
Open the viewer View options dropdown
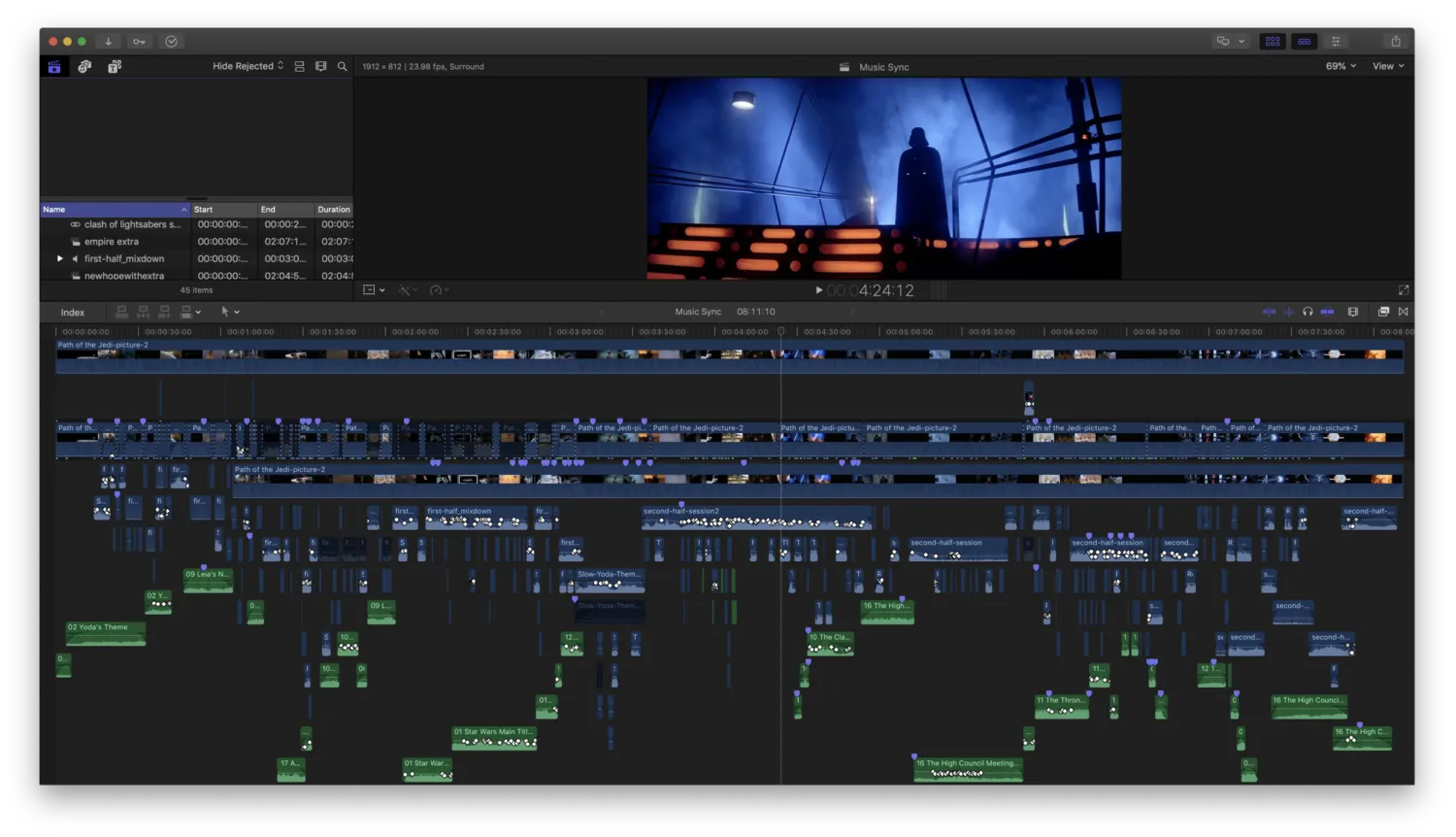[x=1388, y=66]
